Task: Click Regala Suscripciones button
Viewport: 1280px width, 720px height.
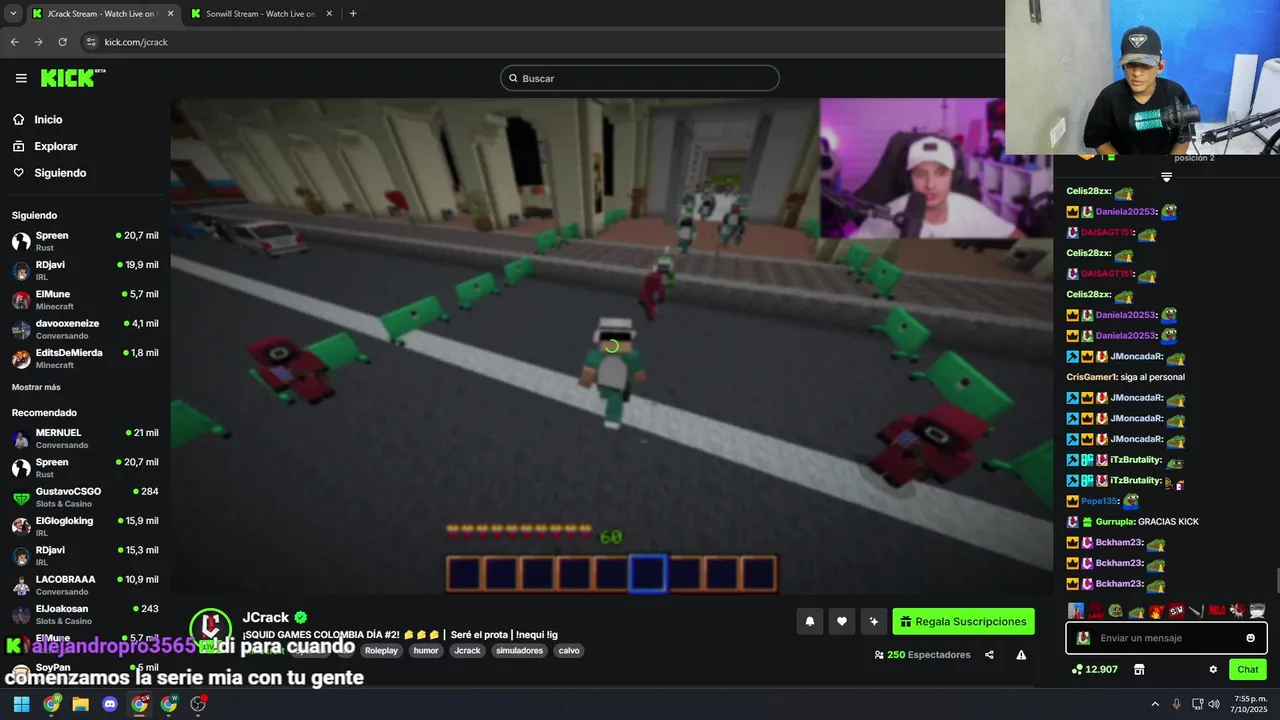Action: [963, 622]
